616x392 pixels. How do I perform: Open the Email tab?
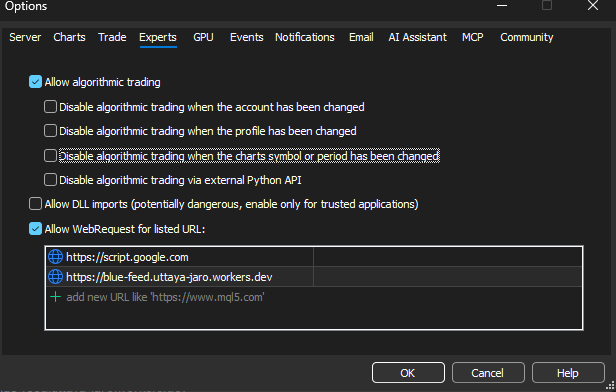point(361,37)
